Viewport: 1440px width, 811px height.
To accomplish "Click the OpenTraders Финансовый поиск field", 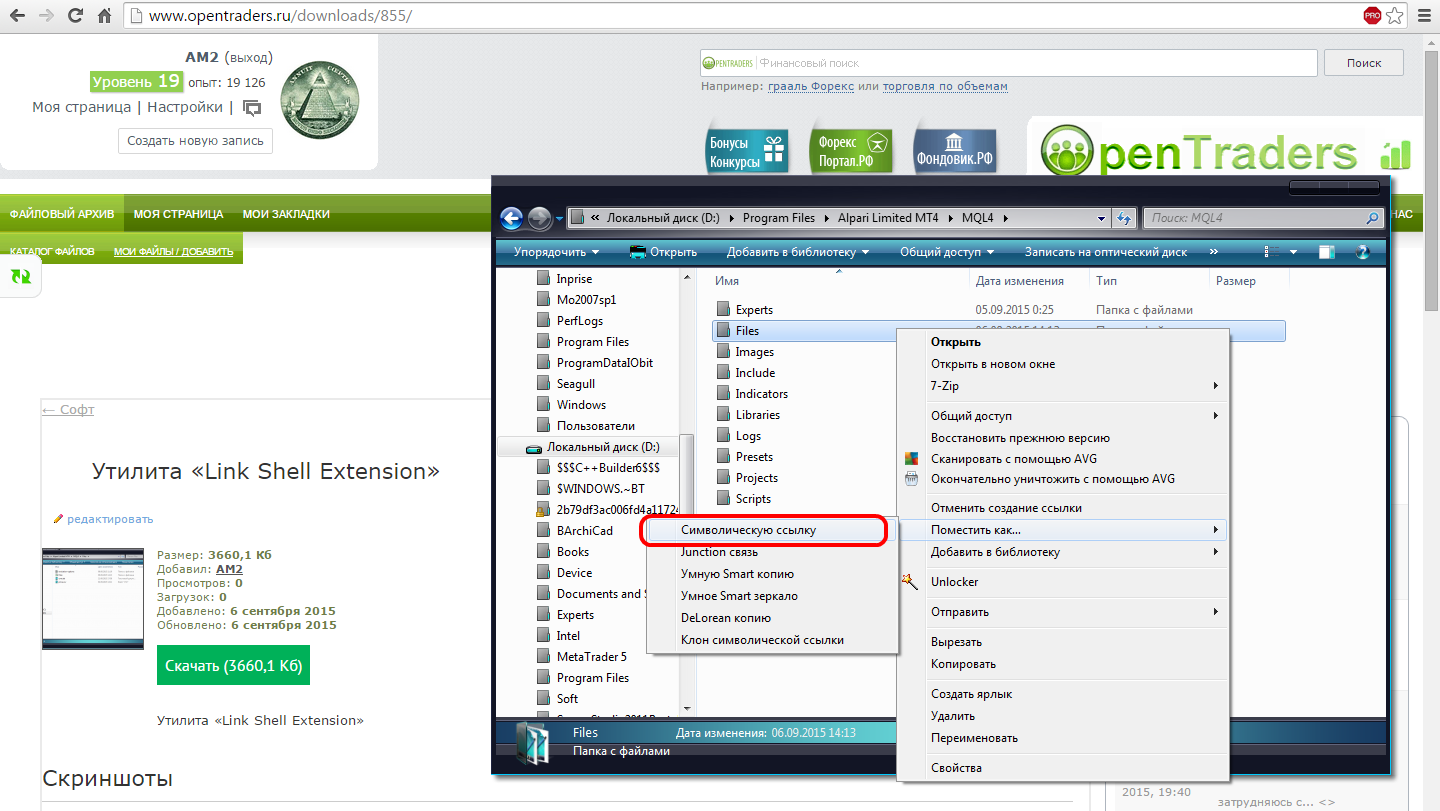I will click(1008, 63).
